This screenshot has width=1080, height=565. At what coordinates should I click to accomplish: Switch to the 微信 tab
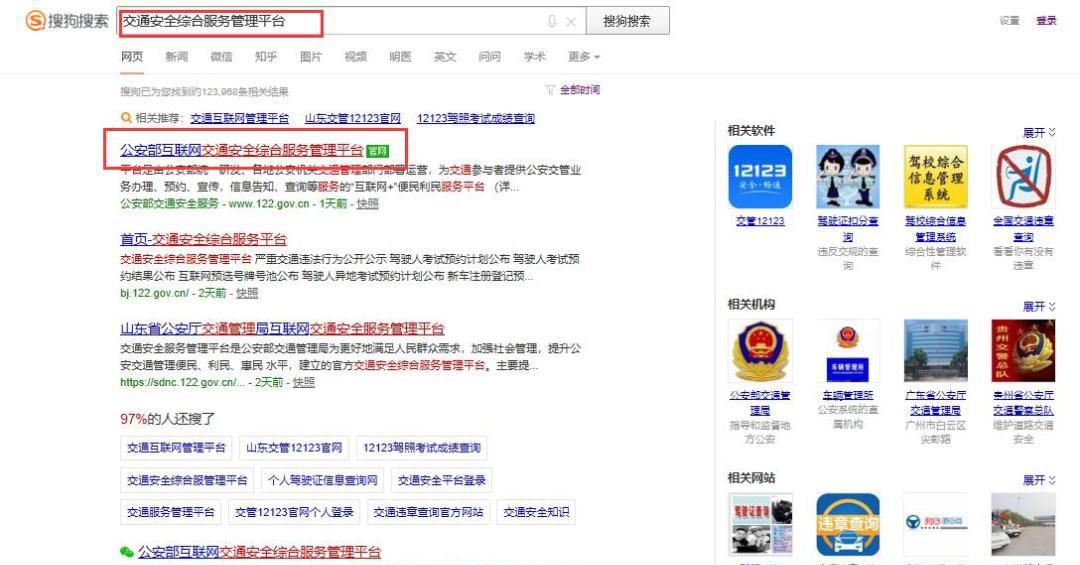click(x=221, y=56)
